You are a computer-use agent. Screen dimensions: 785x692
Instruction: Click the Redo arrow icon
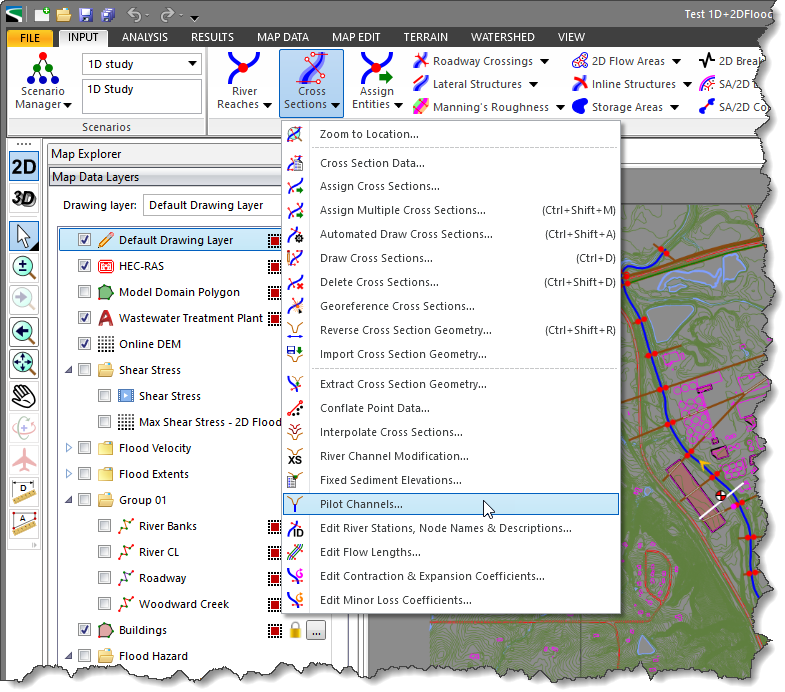pyautogui.click(x=167, y=15)
